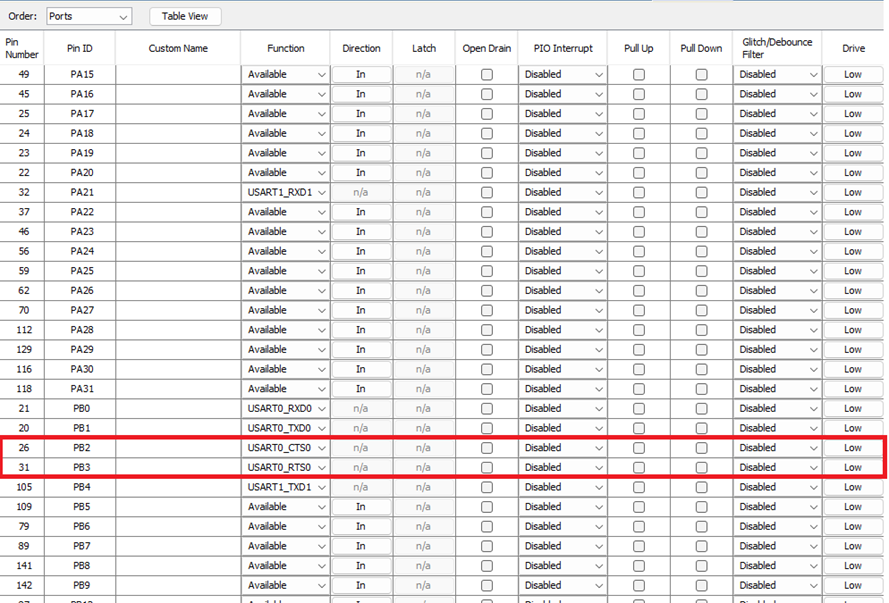Click the Pin Number column header
Screen dimensions: 889x603
click(22, 48)
